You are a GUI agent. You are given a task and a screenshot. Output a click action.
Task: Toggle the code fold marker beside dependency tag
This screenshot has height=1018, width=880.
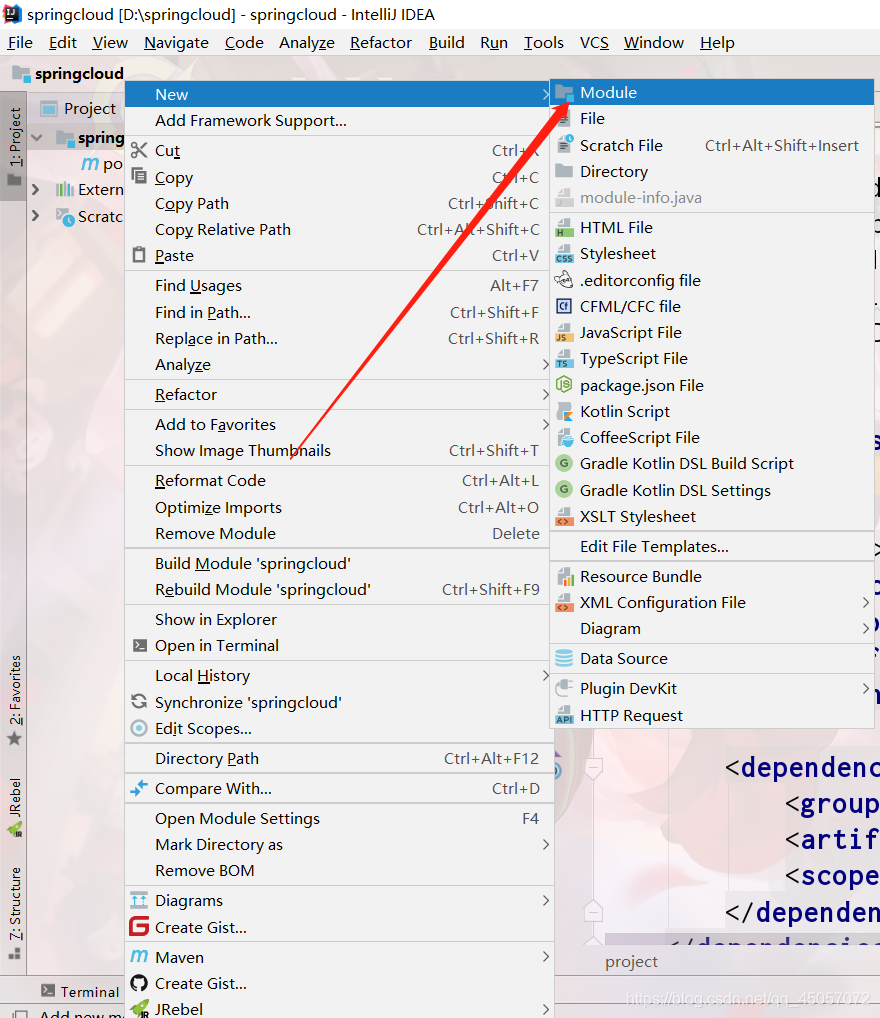593,769
